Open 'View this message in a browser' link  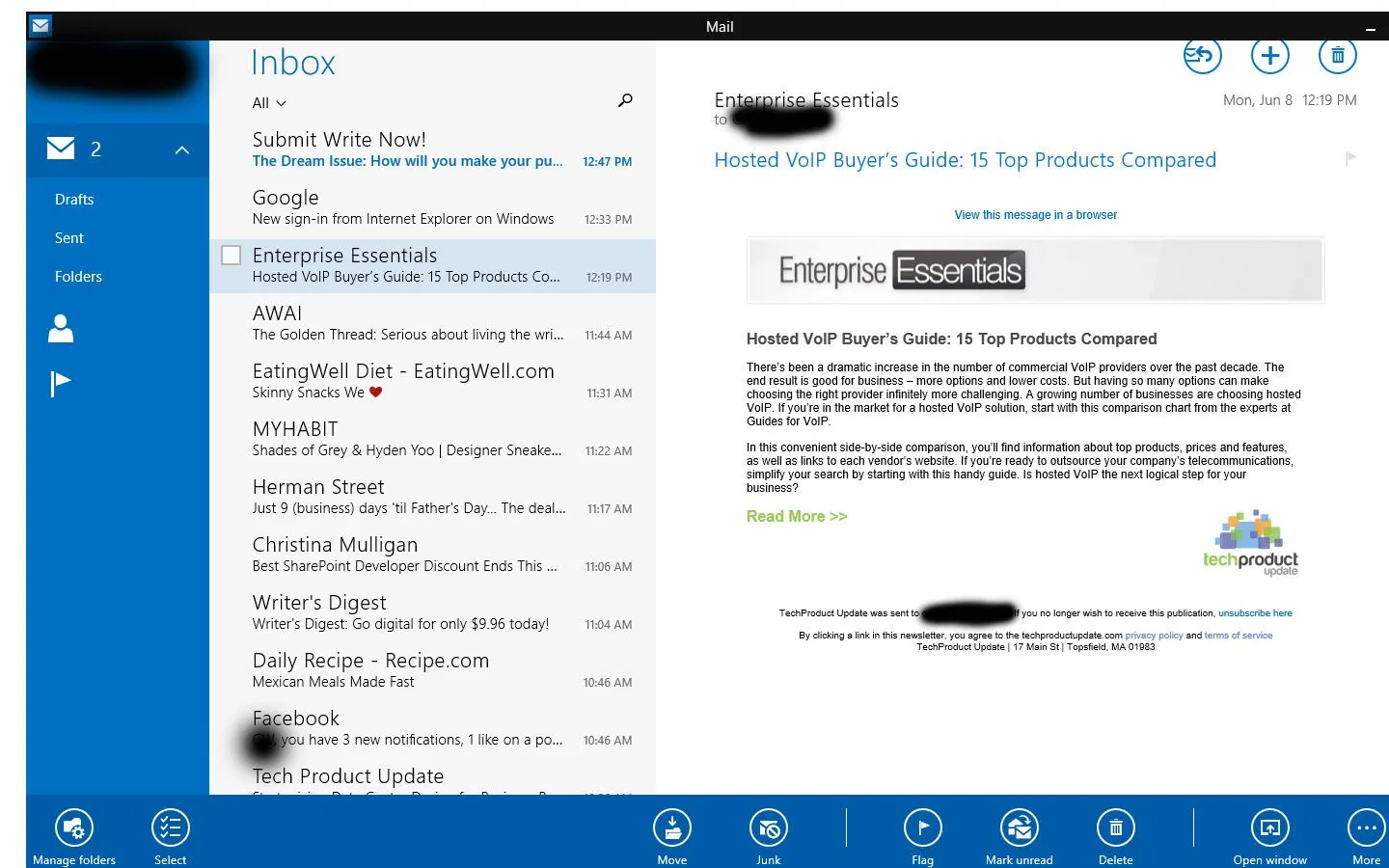pyautogui.click(x=1035, y=214)
